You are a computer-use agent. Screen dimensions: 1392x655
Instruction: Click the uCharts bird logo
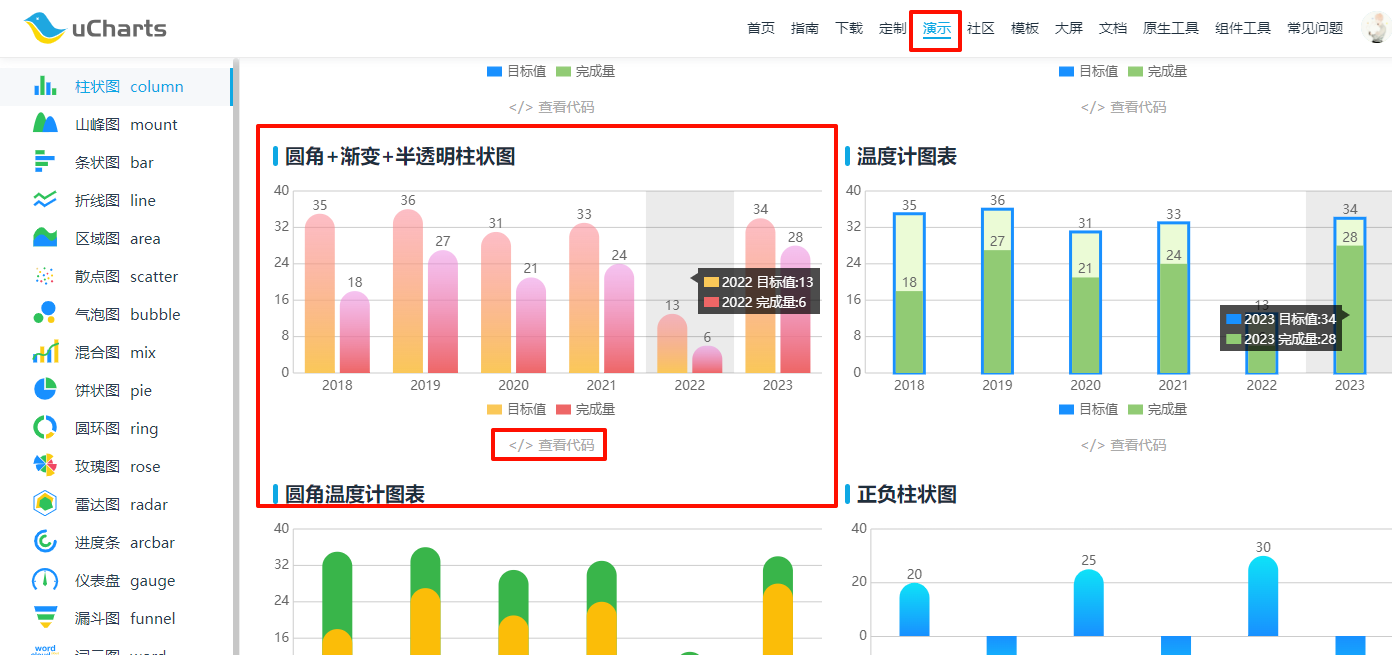(x=96, y=28)
